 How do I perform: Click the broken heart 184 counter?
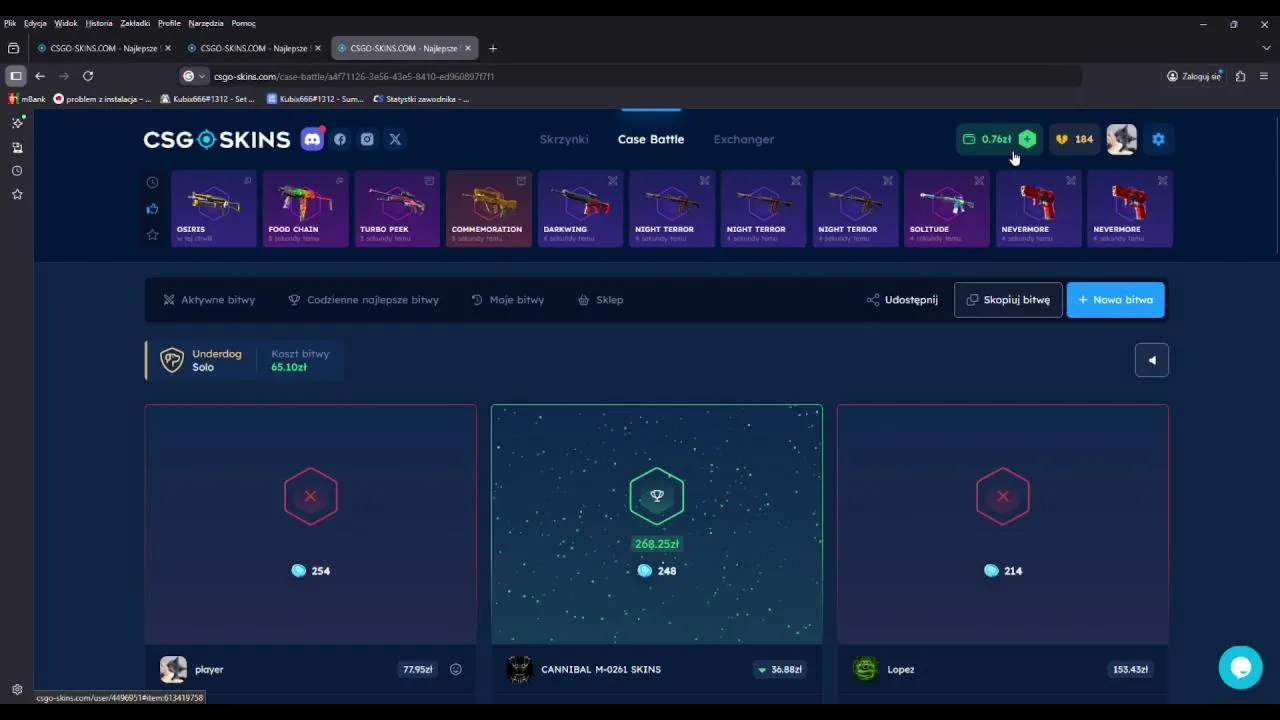[1075, 139]
